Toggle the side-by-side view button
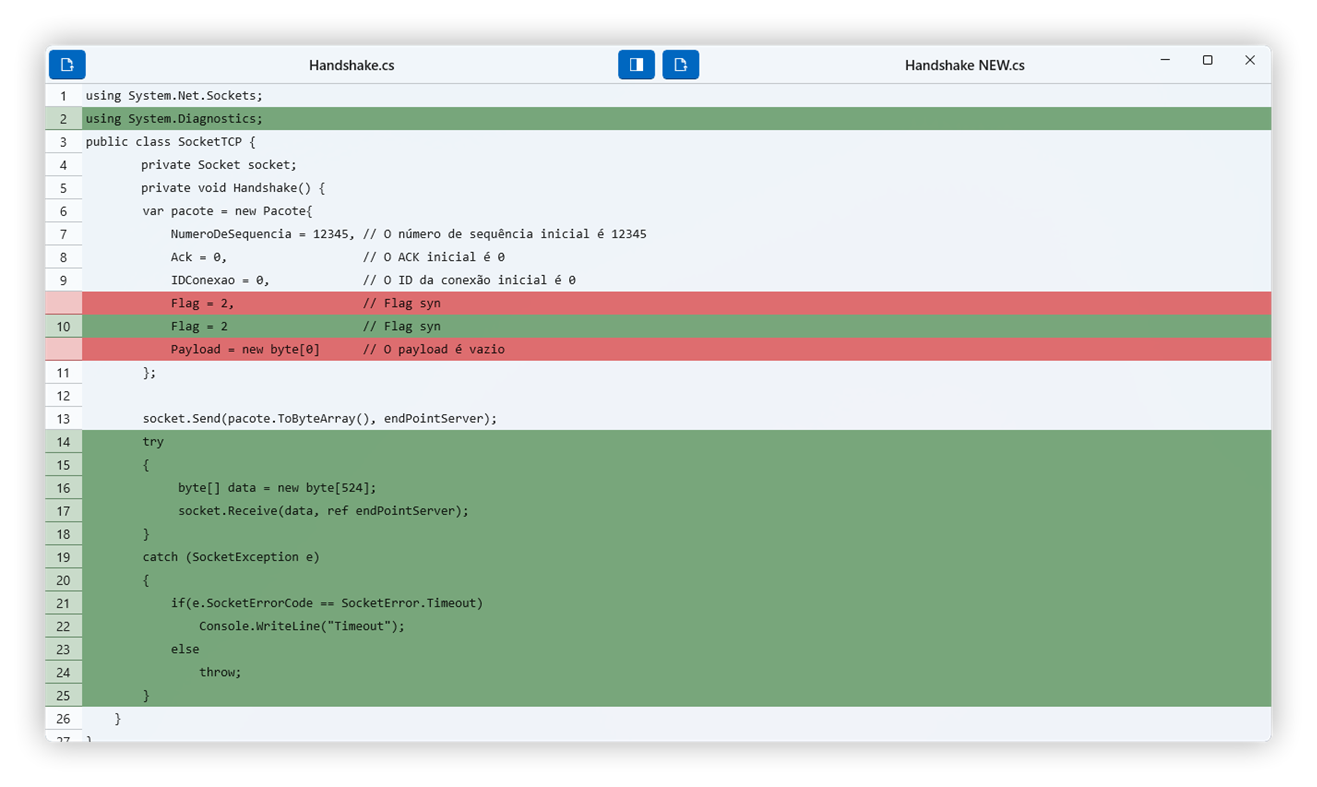1317x787 pixels. pyautogui.click(x=636, y=65)
